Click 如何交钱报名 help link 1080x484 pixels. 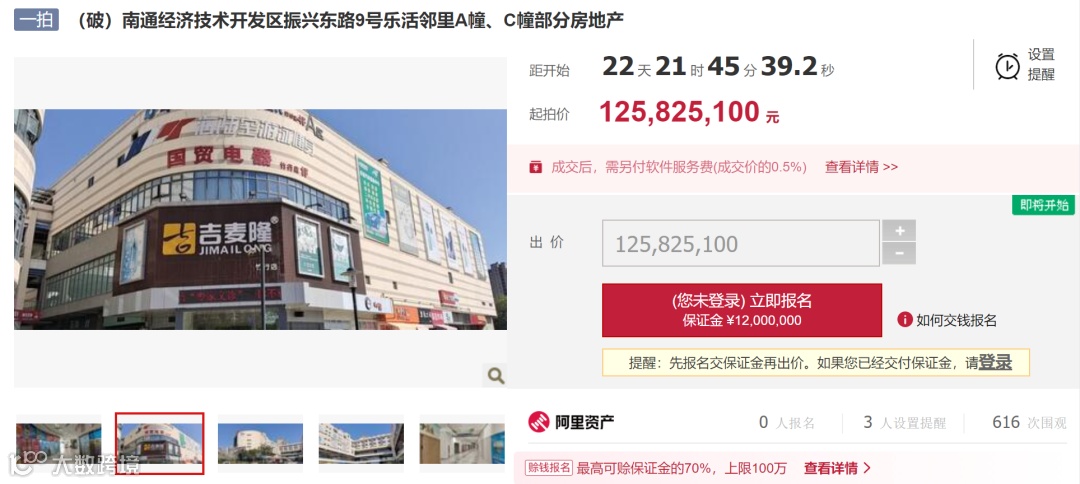tap(956, 320)
